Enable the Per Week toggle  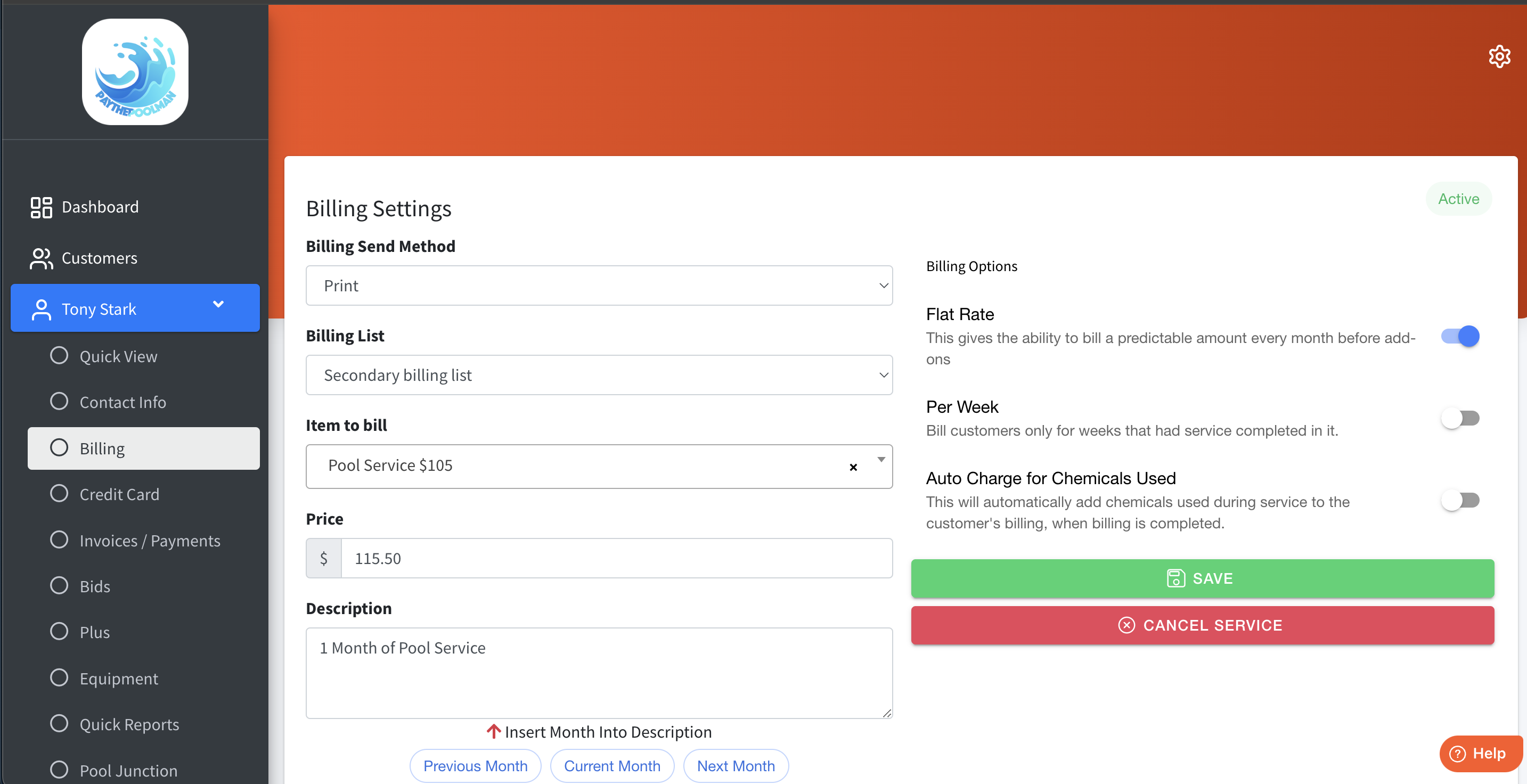[x=1460, y=419]
